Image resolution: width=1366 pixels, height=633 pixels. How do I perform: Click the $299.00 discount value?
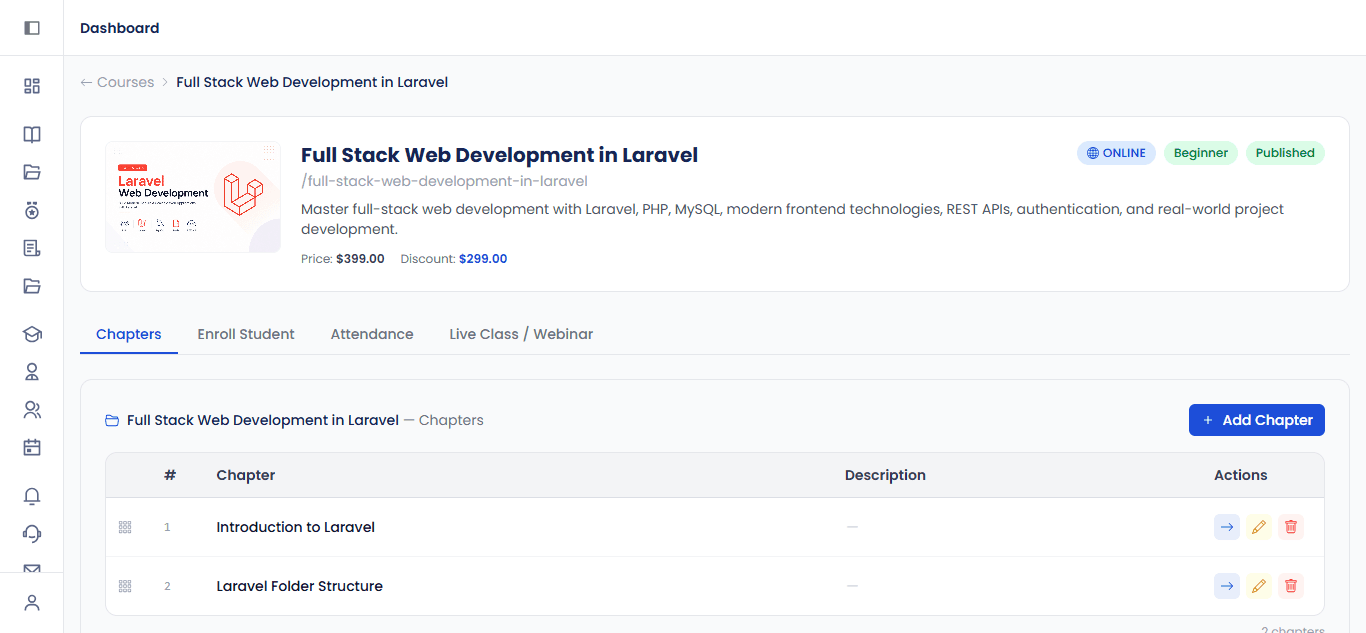pyautogui.click(x=483, y=259)
